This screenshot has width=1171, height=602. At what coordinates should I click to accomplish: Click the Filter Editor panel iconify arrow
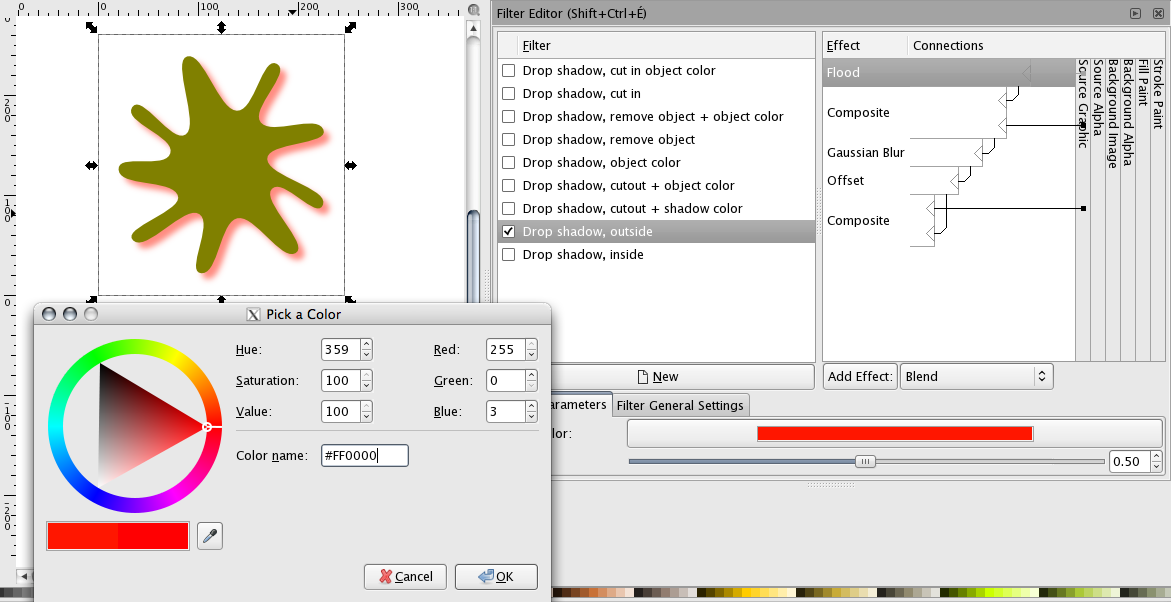tap(1135, 13)
